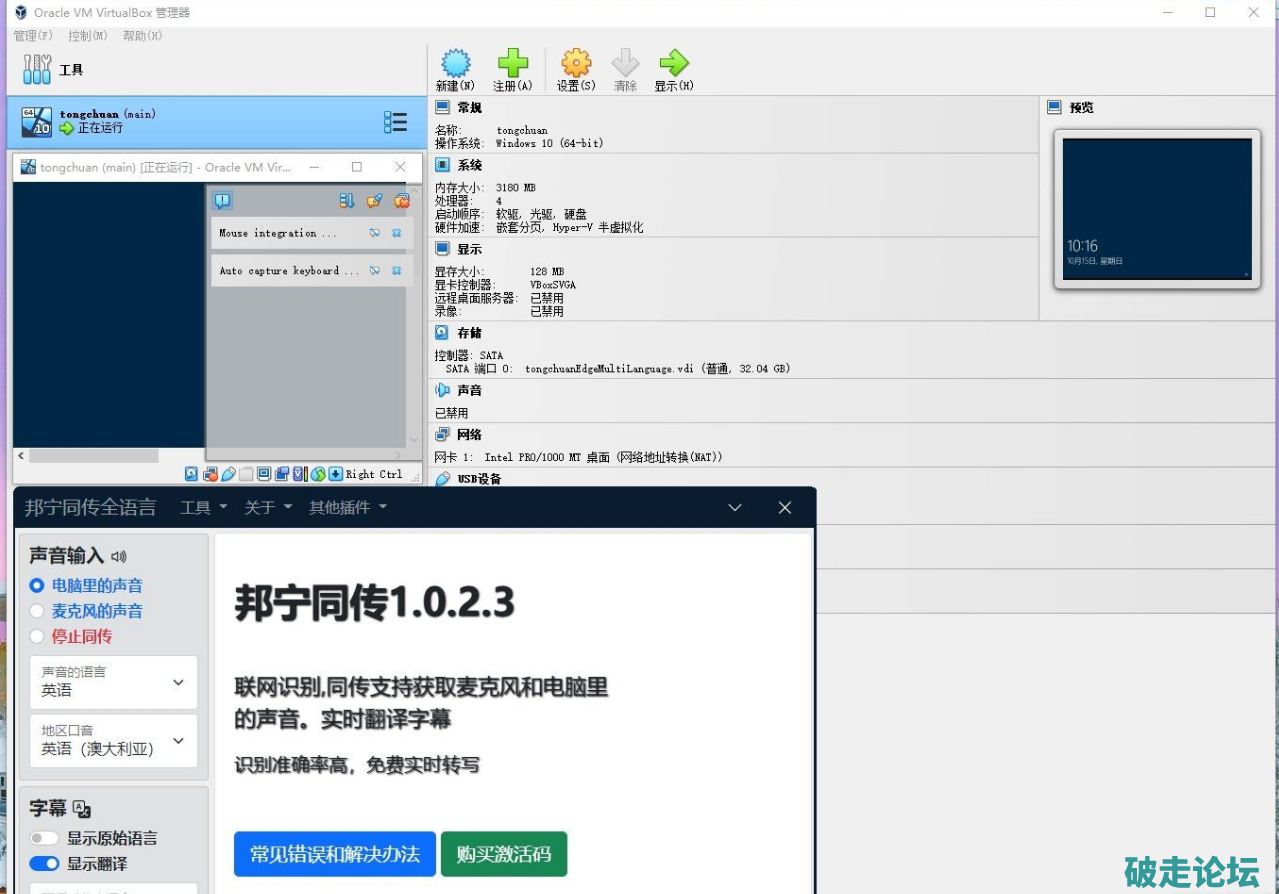1279x894 pixels.
Task: Click the 常见错误和解决办法 button
Action: click(x=334, y=854)
